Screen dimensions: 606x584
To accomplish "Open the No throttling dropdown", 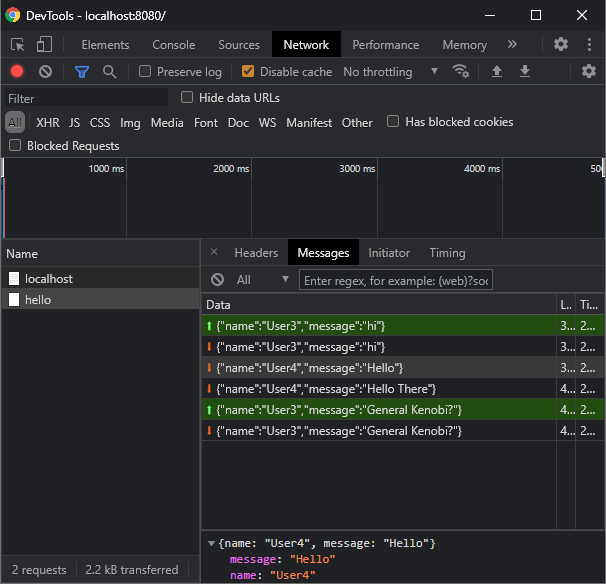I will [x=390, y=72].
